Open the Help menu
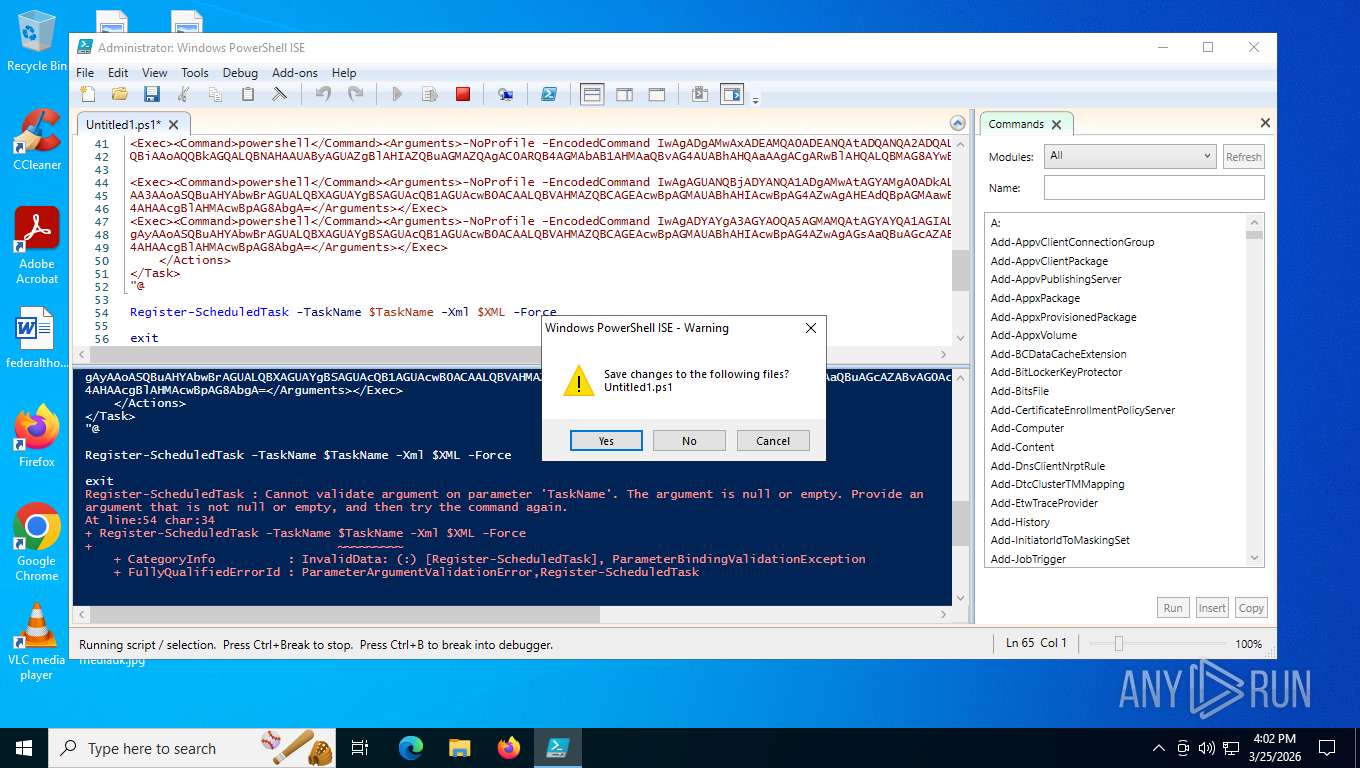The width and height of the screenshot is (1360, 768). click(344, 73)
